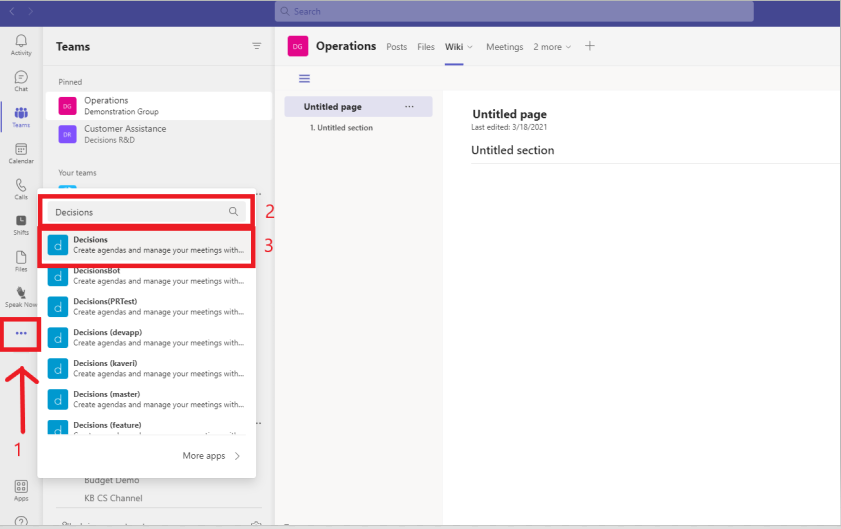Click the Untitled page title heading
The height and width of the screenshot is (529, 841).
click(510, 114)
